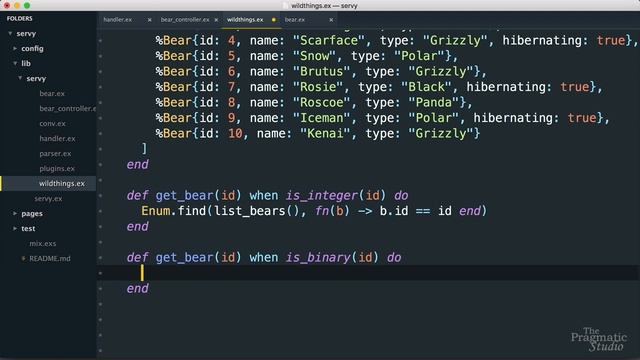Click the name "Snow" in the code
The height and width of the screenshot is (360, 640).
pos(314,56)
